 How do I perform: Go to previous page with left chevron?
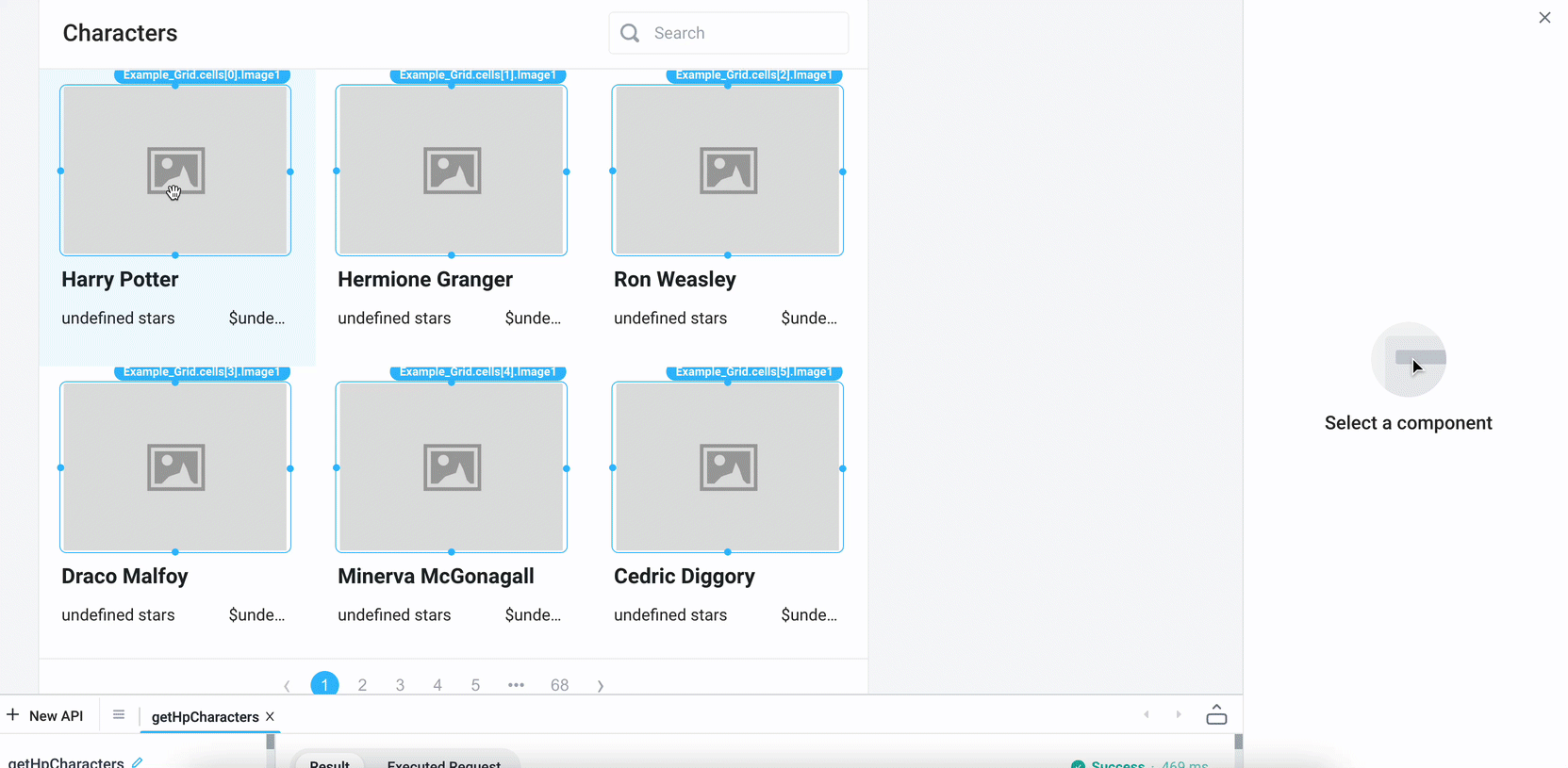[x=287, y=685]
